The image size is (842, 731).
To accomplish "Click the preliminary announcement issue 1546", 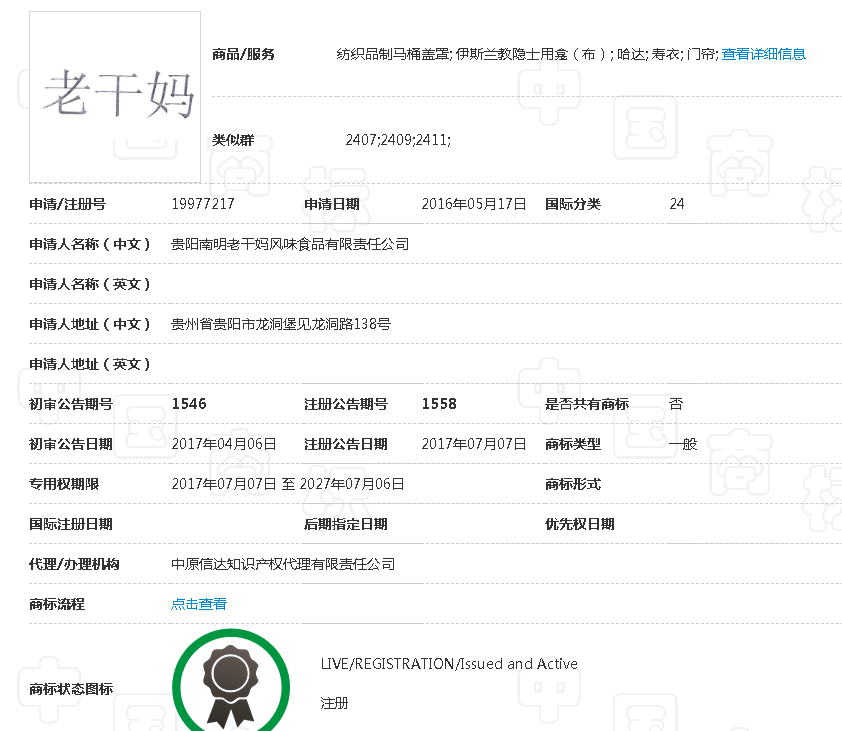I will click(x=189, y=404).
